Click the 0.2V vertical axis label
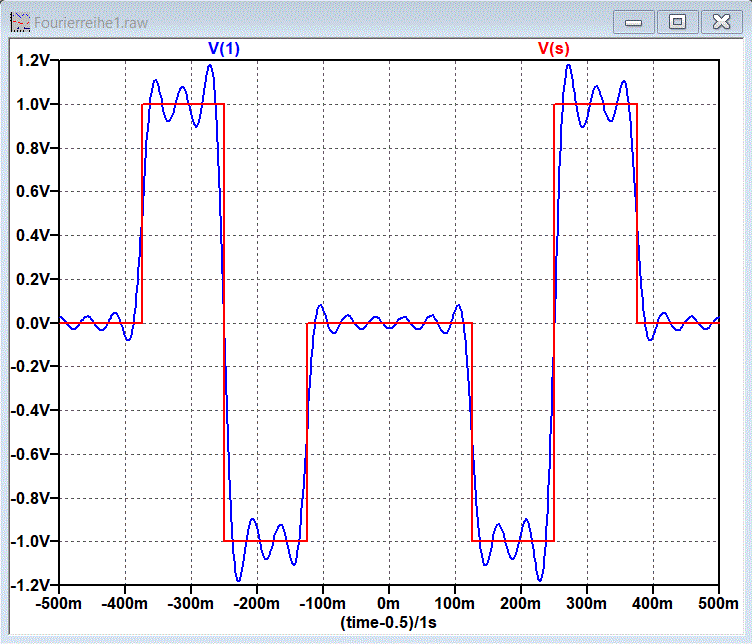752x644 pixels. (x=33, y=279)
